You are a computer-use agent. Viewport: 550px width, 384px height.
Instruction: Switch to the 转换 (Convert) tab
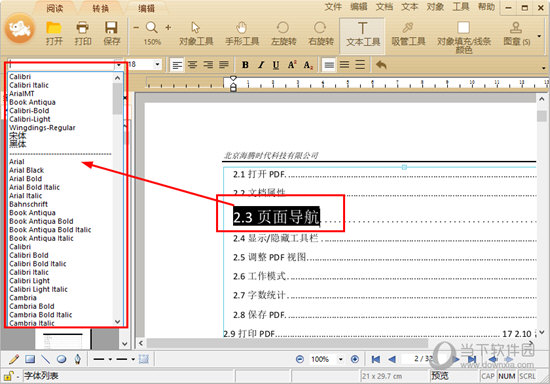pos(100,8)
